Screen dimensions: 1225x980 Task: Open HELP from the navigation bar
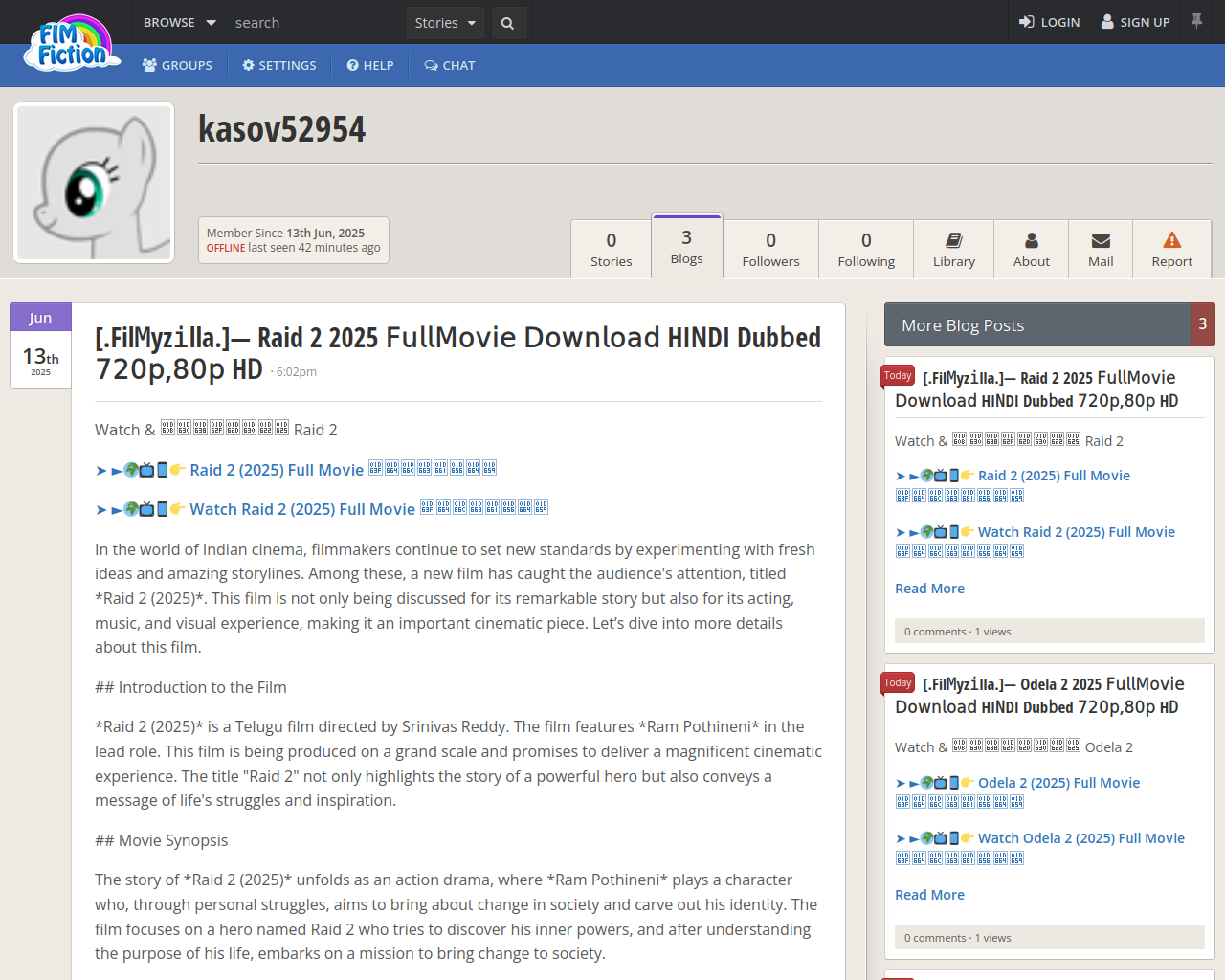click(x=370, y=65)
